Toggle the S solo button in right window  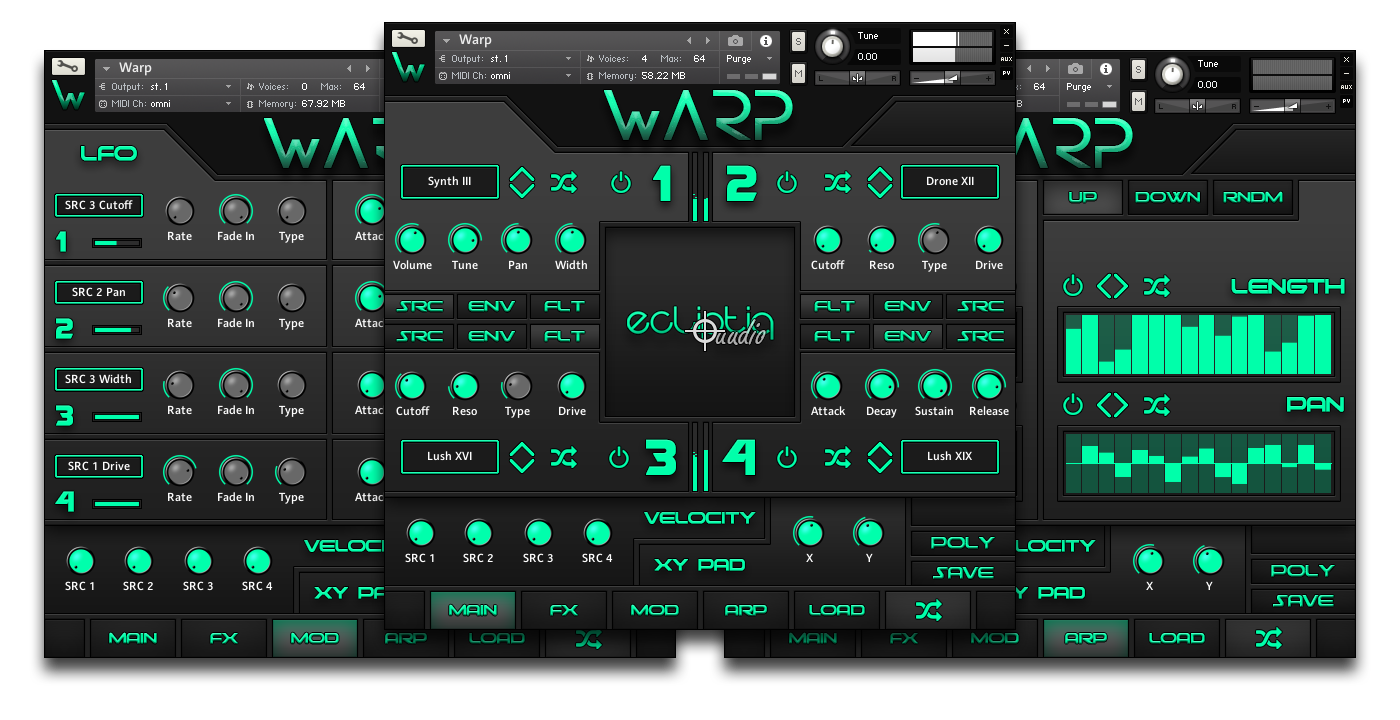[x=1138, y=69]
